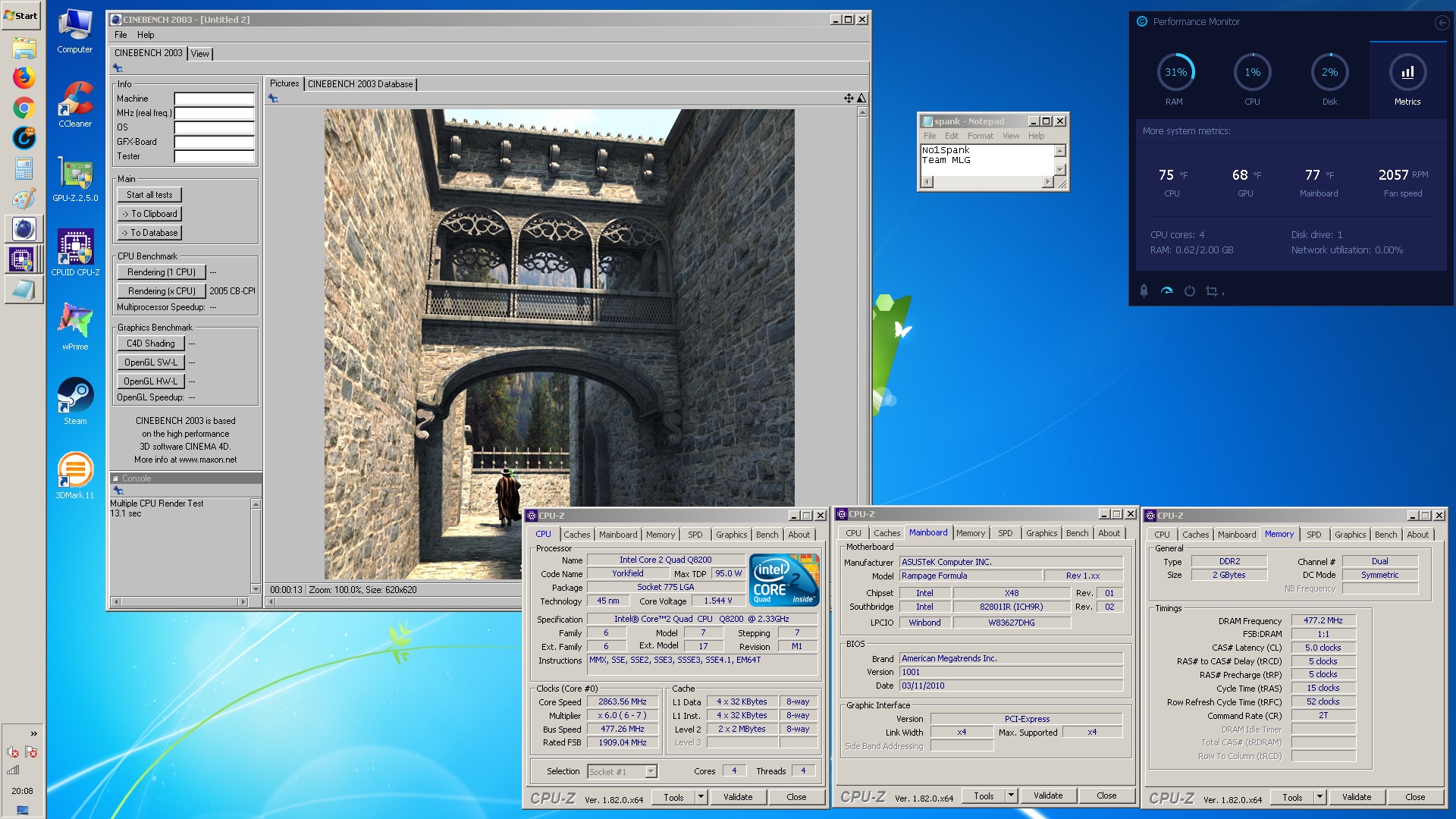1456x819 pixels.
Task: Open the CPUID CPU-Z desktop shortcut
Action: 75,253
